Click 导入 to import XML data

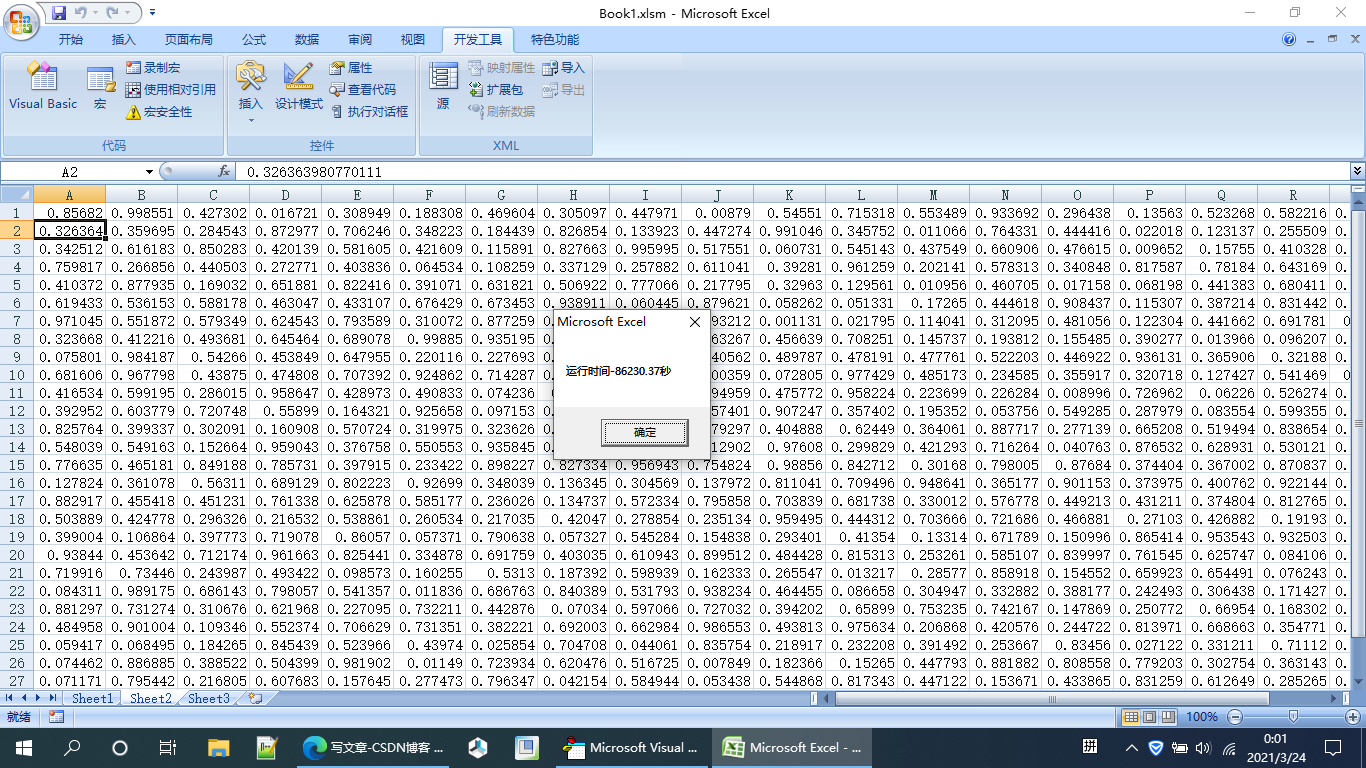point(563,68)
